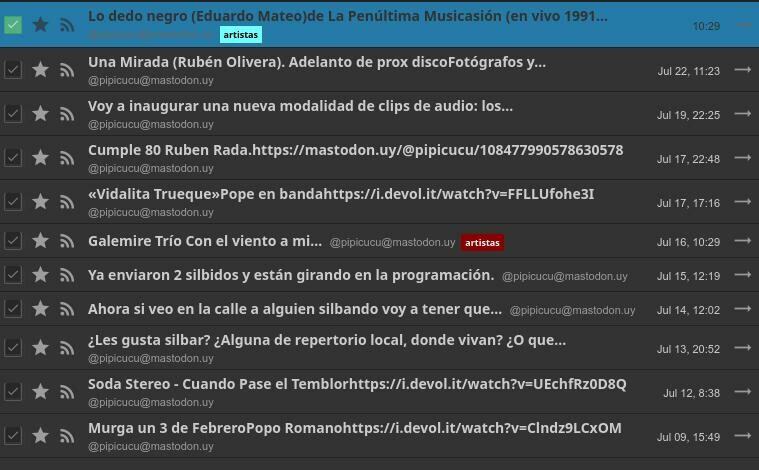Image resolution: width=759 pixels, height=470 pixels.
Task: Star the Una Mirada (Rubén Olivera) article
Action: (x=40, y=70)
